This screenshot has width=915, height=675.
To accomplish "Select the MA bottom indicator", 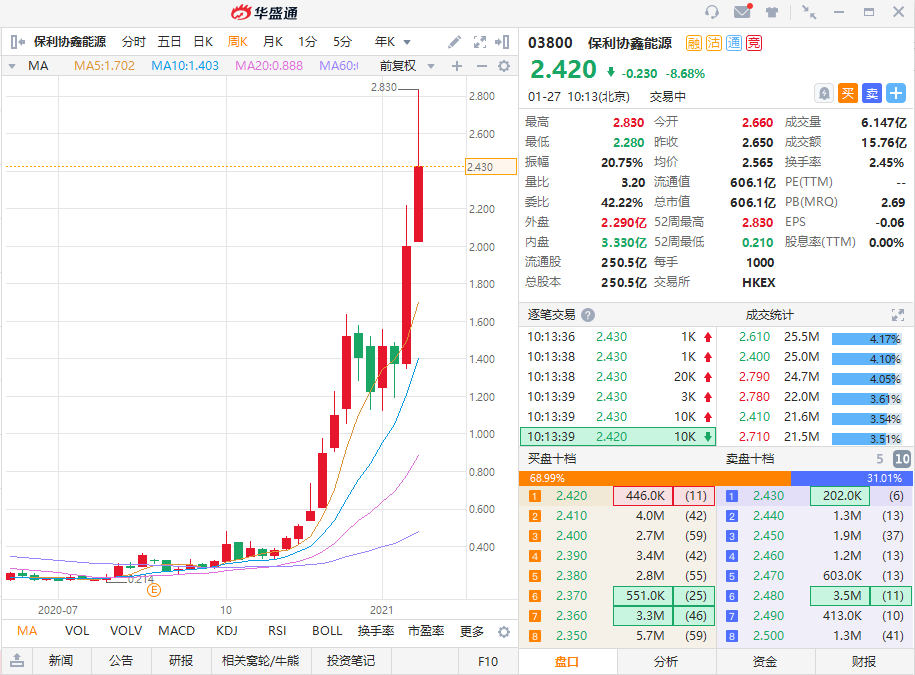I will coord(27,631).
